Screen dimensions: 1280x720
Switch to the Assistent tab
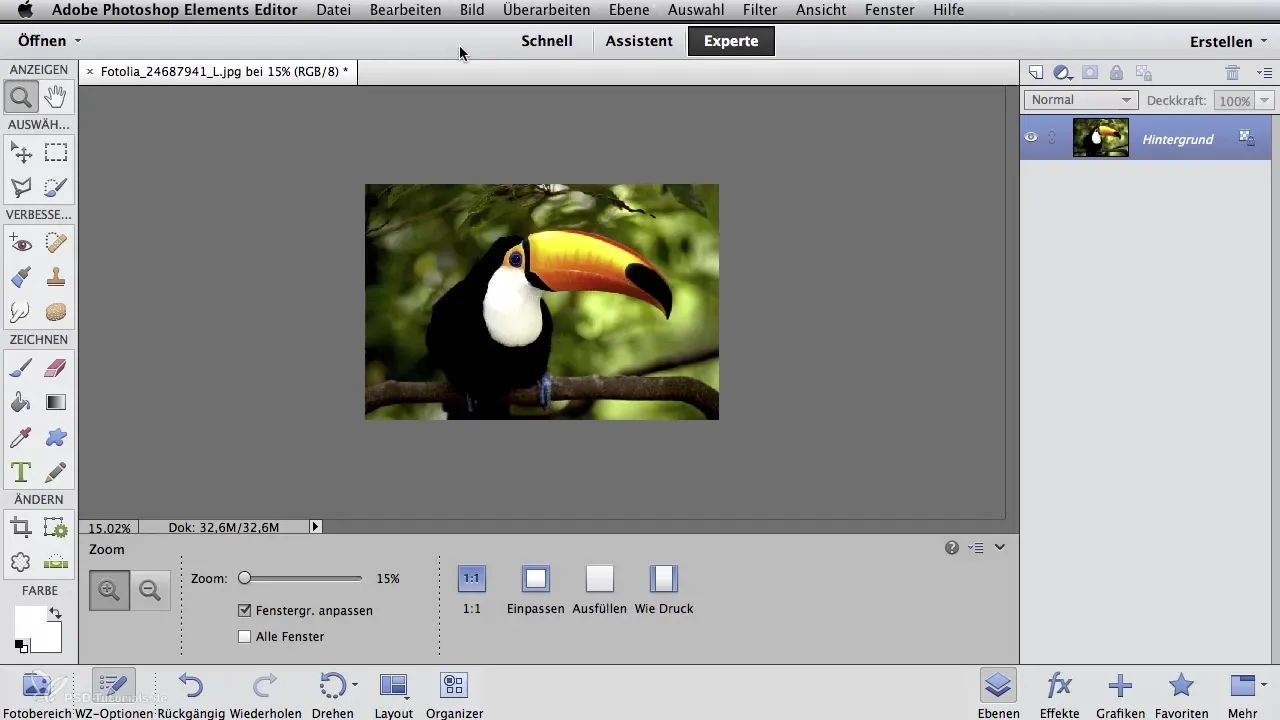639,41
